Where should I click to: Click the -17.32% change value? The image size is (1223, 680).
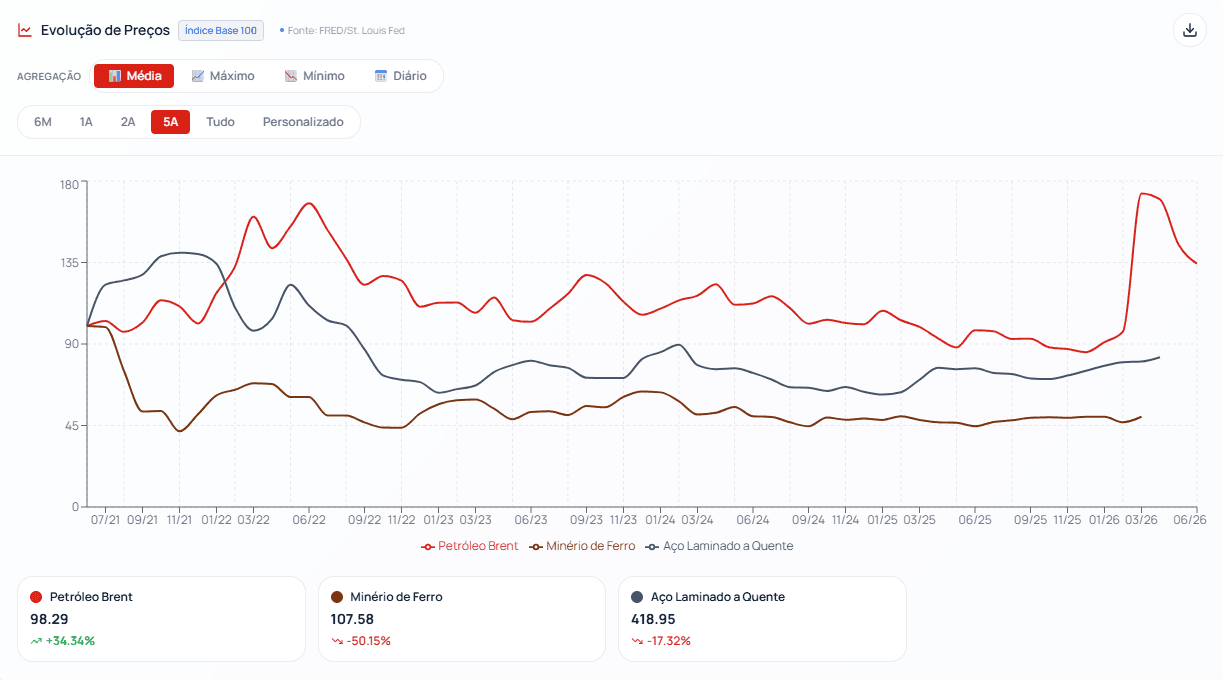click(668, 641)
